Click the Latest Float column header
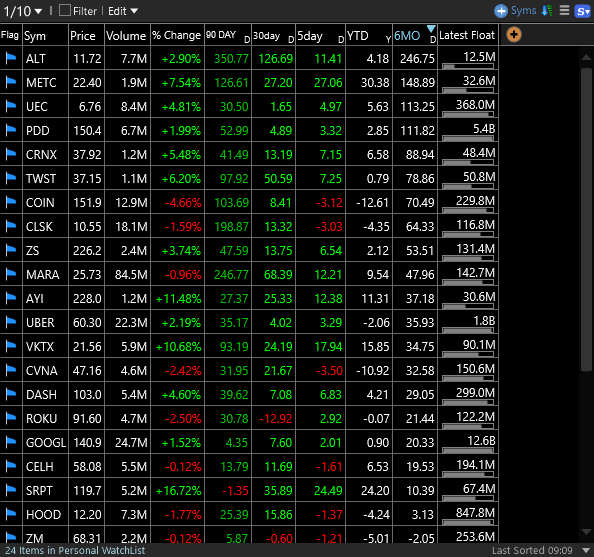The width and height of the screenshot is (594, 557). click(467, 35)
